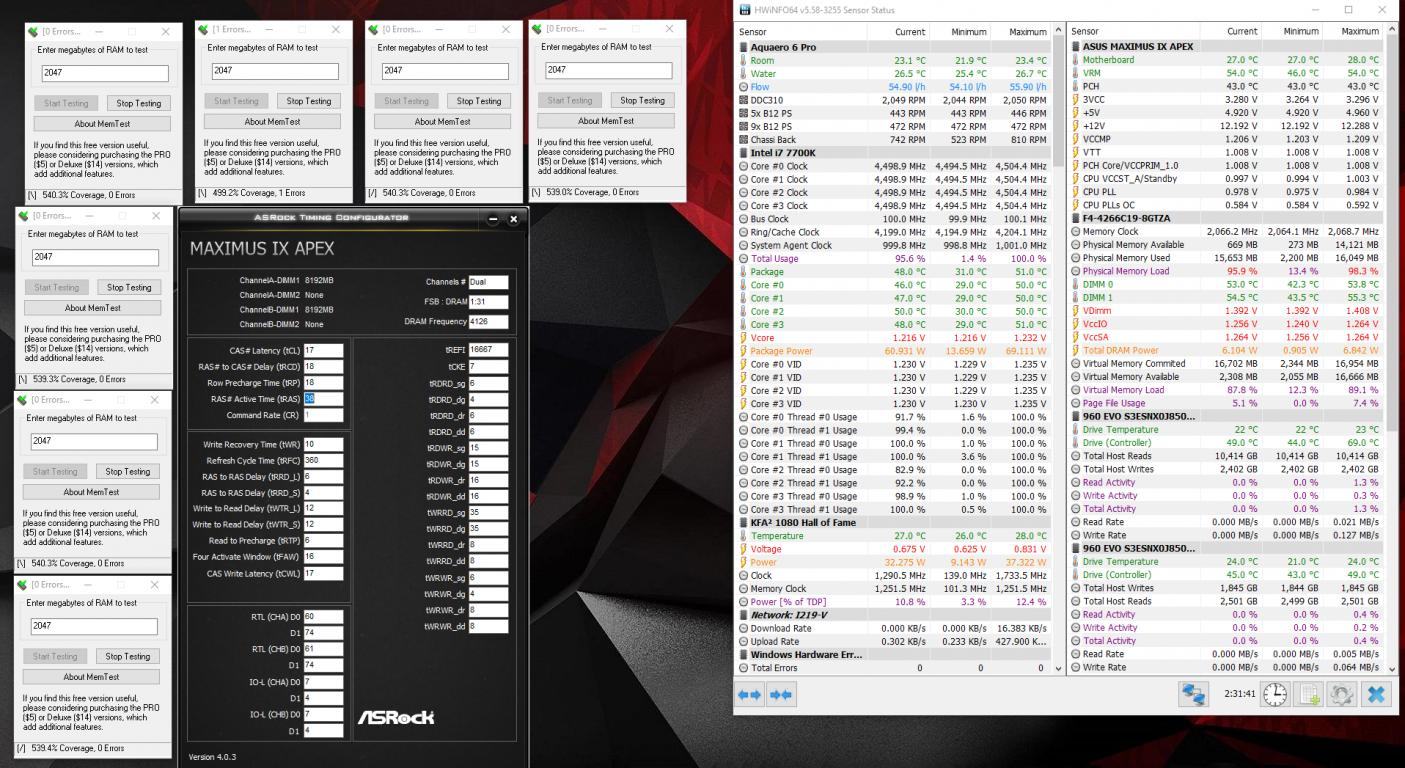1405x768 pixels.
Task: Click the tCKE value field
Action: [488, 367]
